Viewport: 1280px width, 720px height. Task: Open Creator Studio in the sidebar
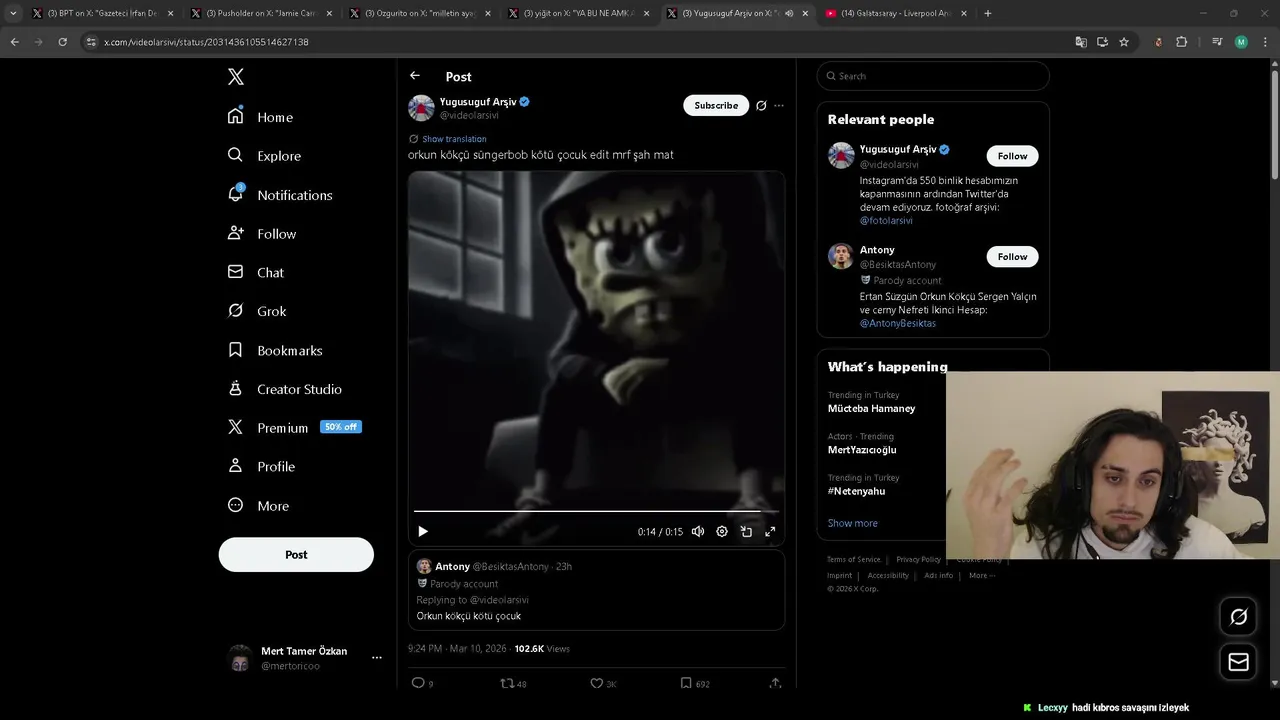pos(285,389)
